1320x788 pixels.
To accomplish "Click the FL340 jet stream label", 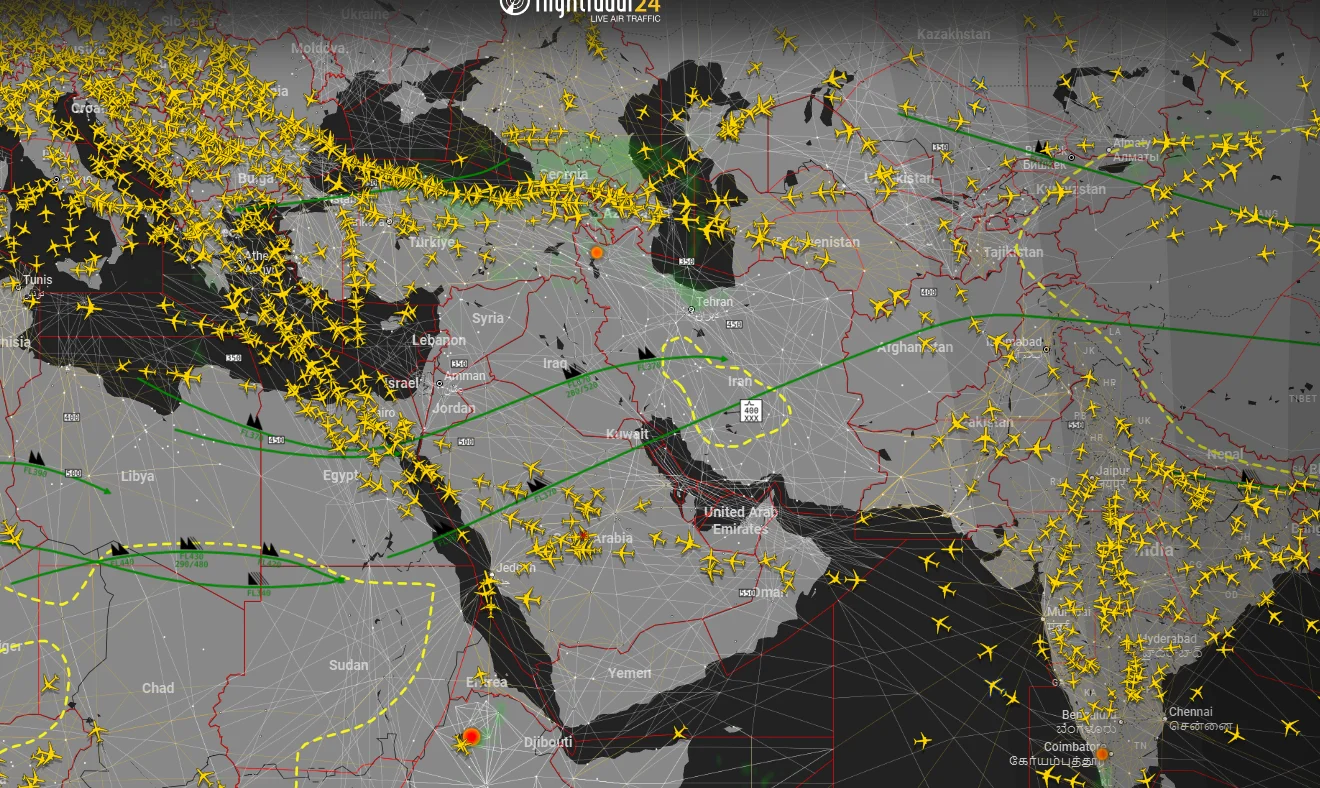I will (x=258, y=593).
